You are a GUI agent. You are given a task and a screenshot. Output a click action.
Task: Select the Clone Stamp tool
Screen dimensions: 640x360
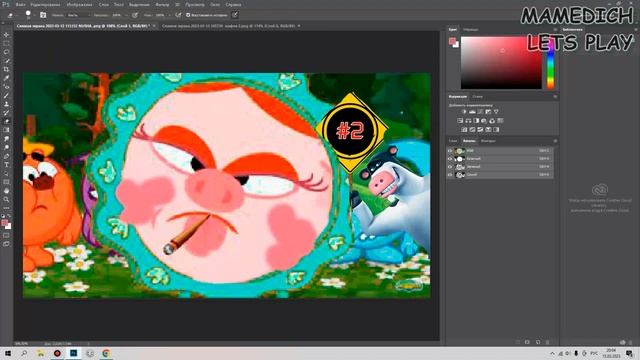point(6,104)
